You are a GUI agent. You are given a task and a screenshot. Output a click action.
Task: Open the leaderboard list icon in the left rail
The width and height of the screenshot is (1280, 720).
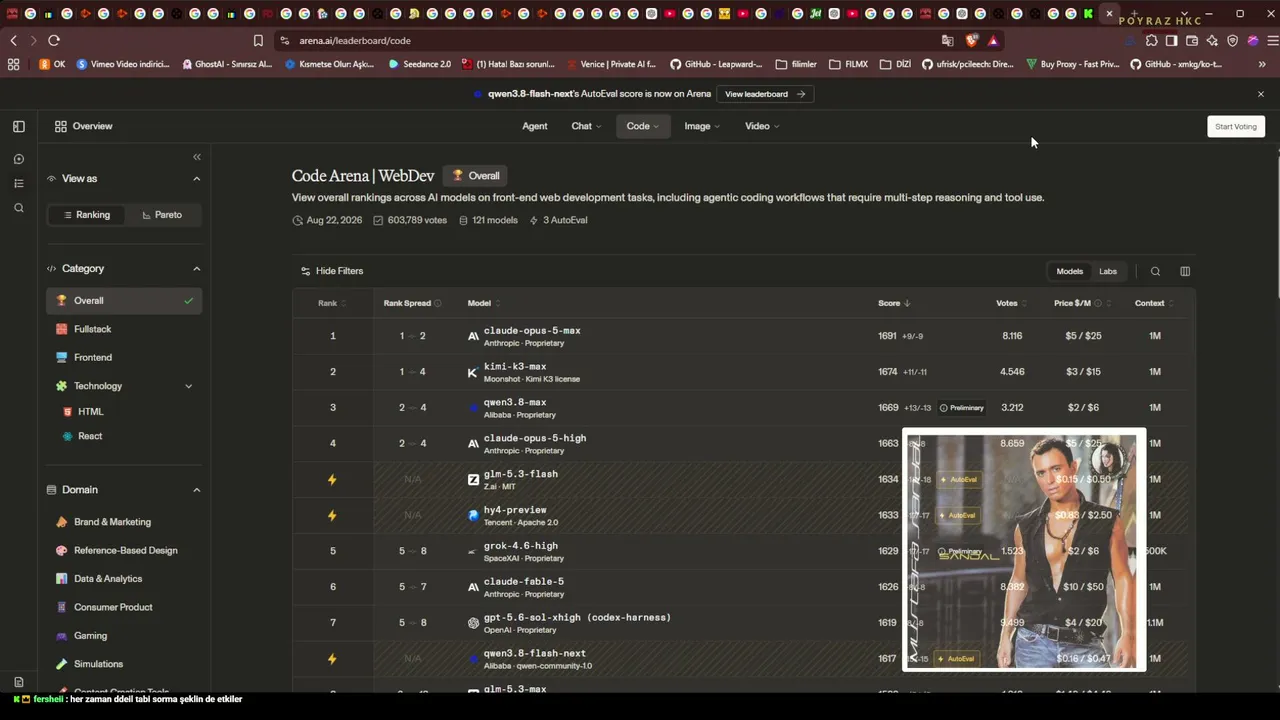tap(19, 183)
